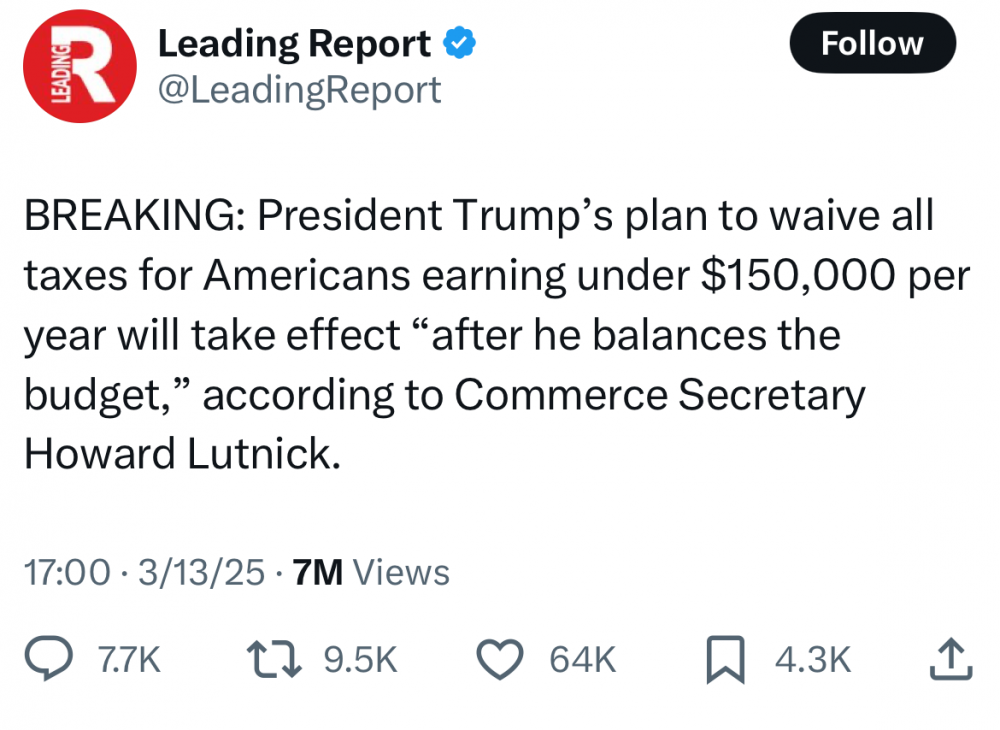This screenshot has height=730, width=1000.
Task: Click the 7.7K replies count
Action: coord(128,660)
